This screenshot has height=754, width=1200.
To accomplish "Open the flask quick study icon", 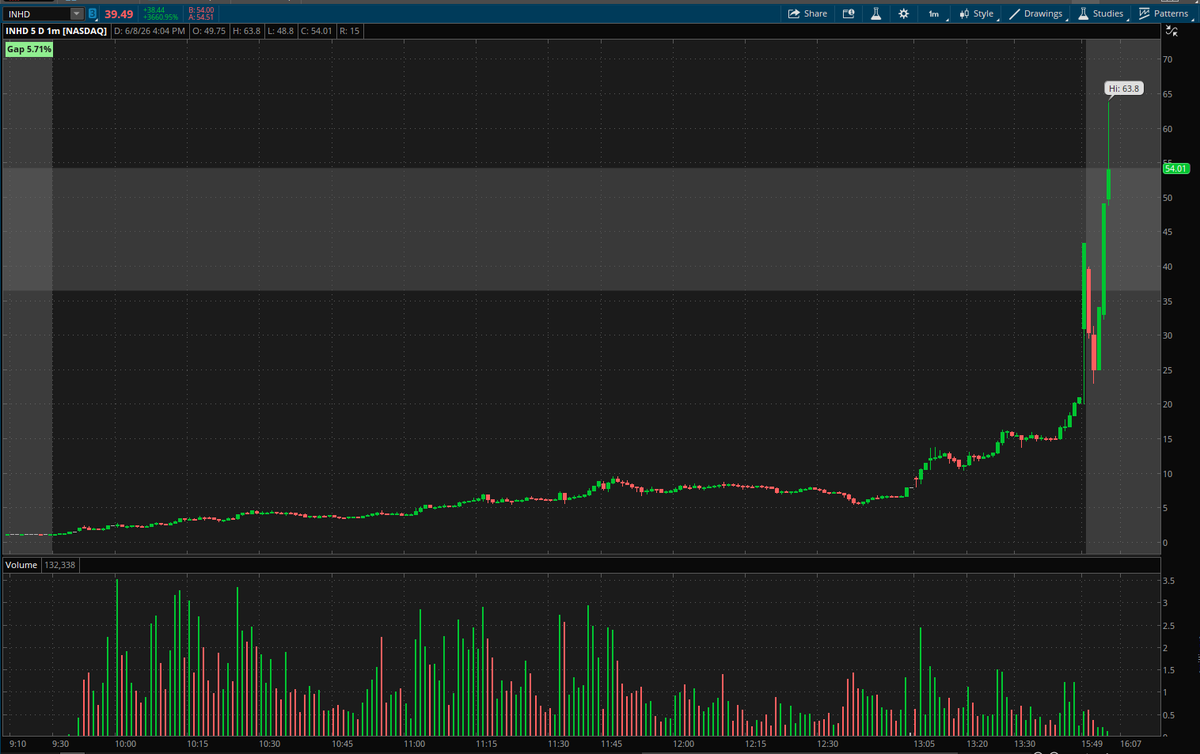I will click(x=876, y=14).
